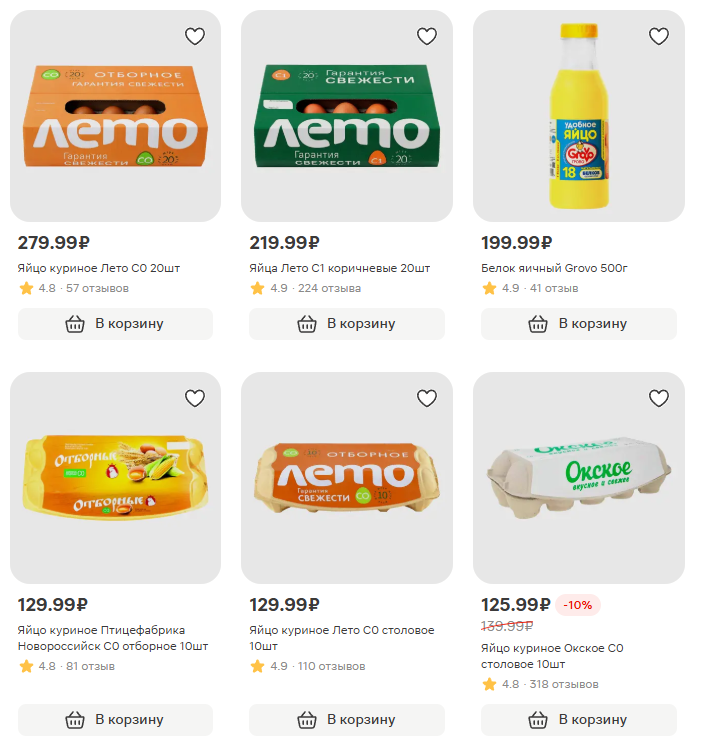View the Grovo yellow bottle product image
The width and height of the screenshot is (701, 743).
pyautogui.click(x=578, y=117)
